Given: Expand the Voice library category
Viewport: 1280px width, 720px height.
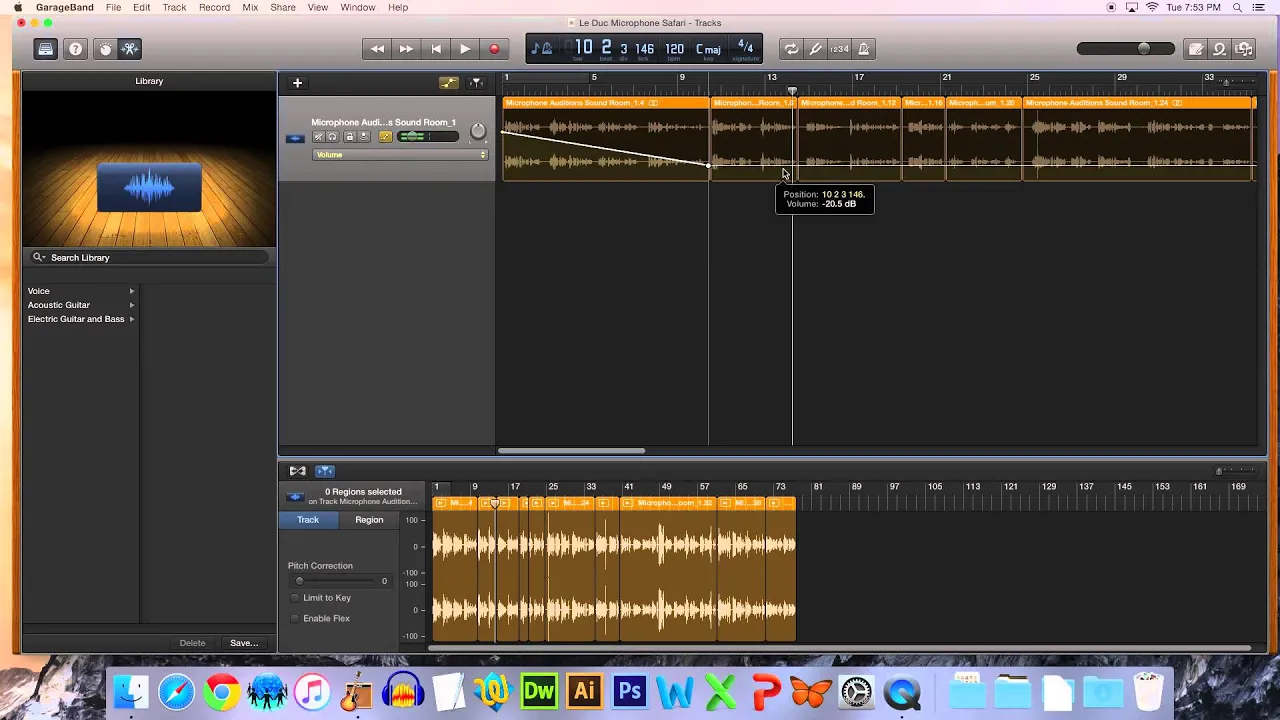Looking at the screenshot, I should [x=81, y=291].
